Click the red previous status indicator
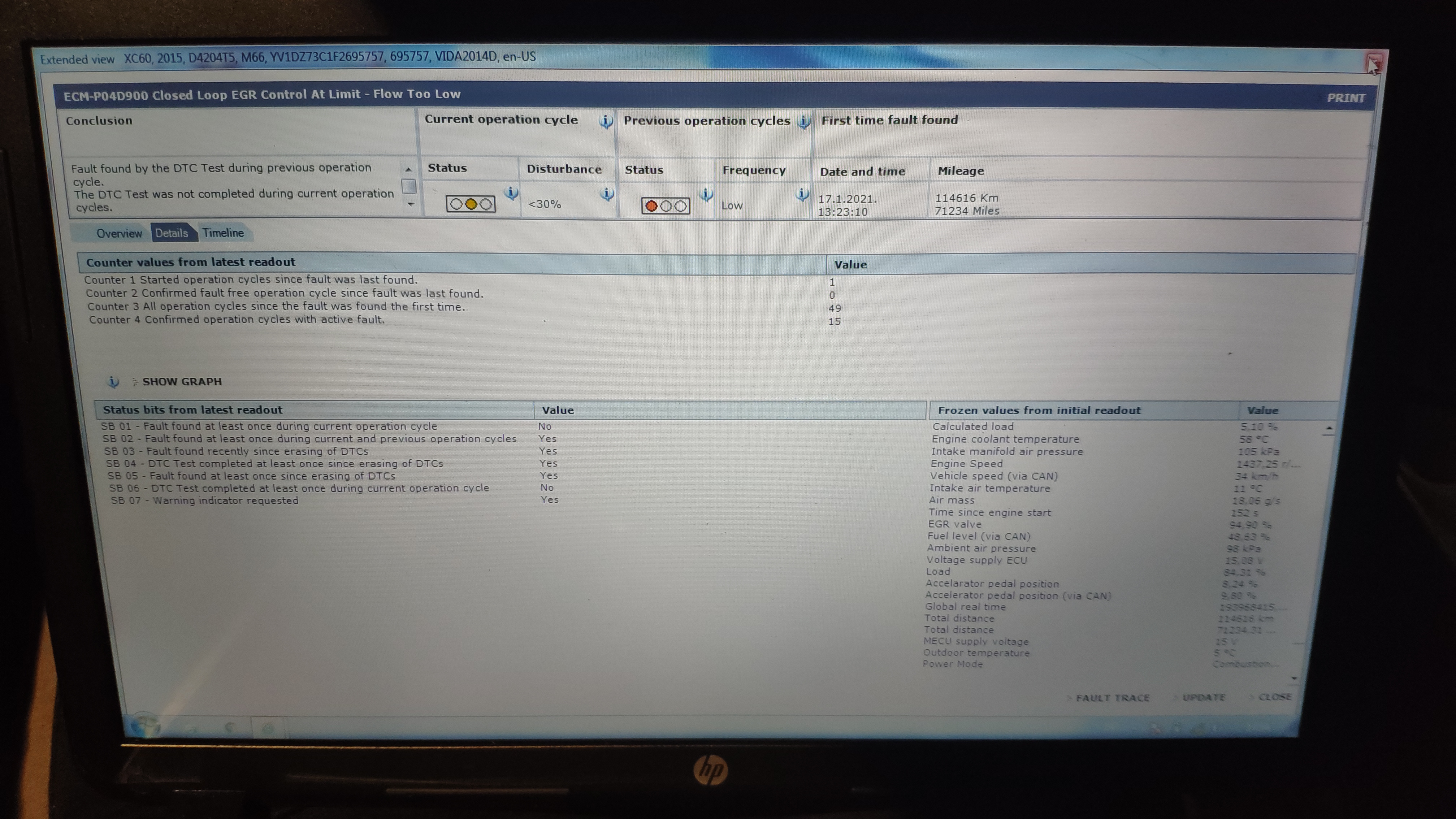Image resolution: width=1456 pixels, height=819 pixels. coord(665,206)
